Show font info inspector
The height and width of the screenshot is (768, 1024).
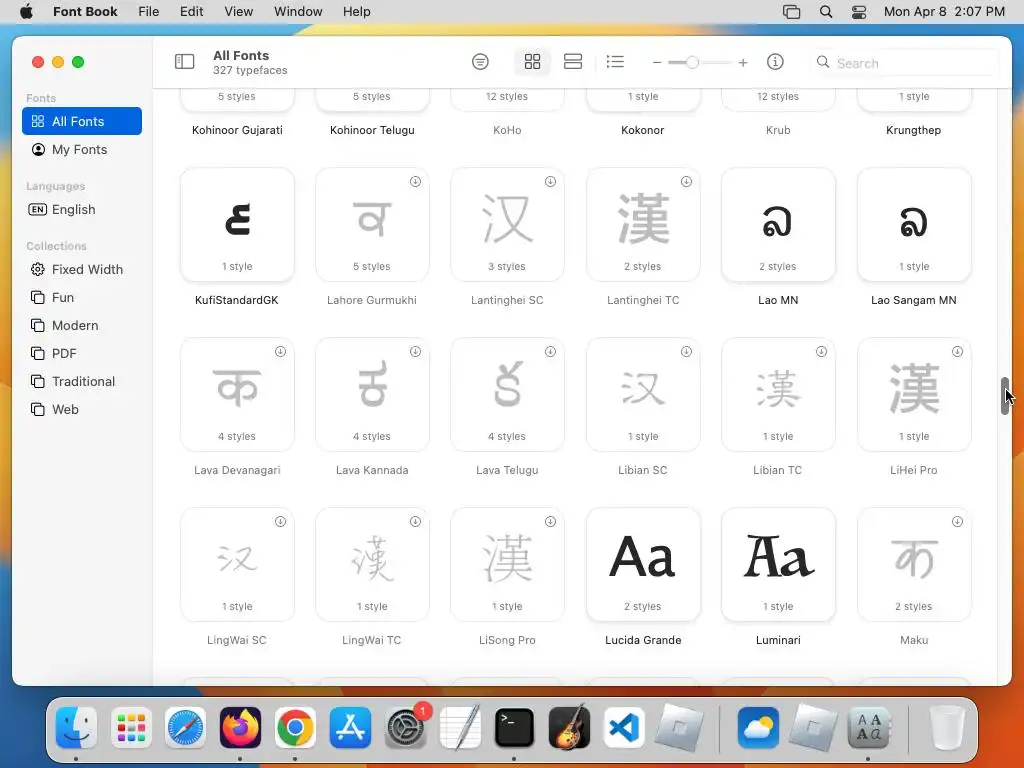pyautogui.click(x=775, y=62)
